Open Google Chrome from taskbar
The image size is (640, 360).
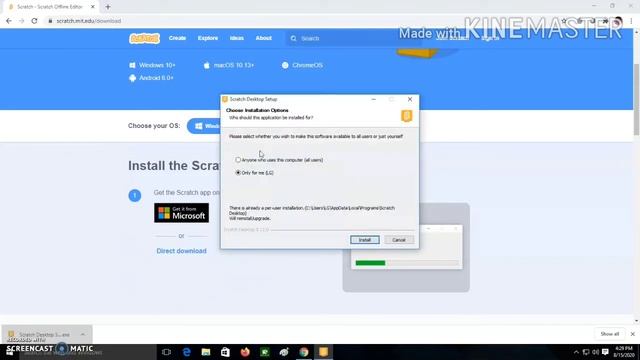coord(304,352)
